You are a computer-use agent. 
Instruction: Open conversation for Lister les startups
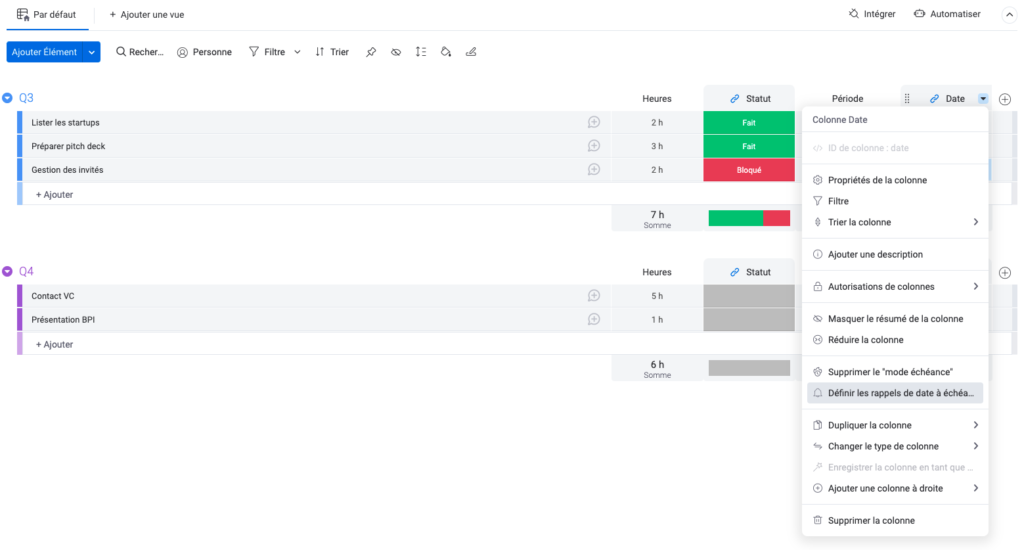coord(594,122)
